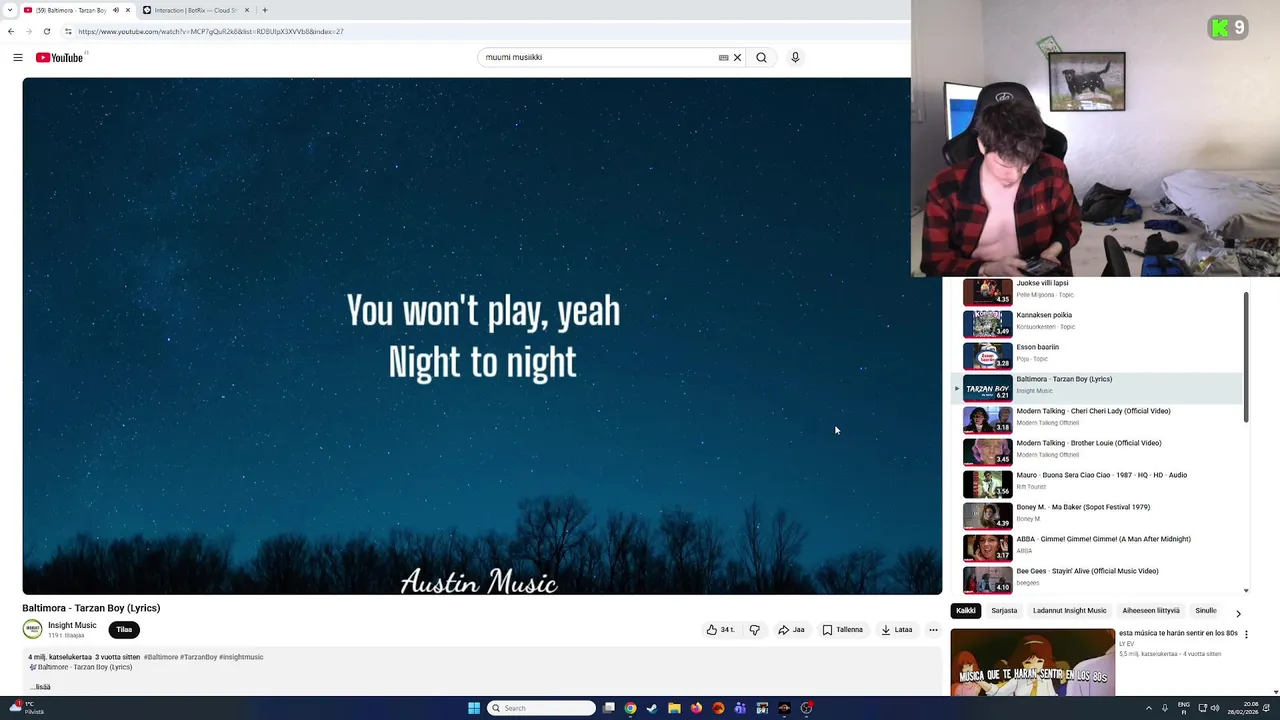Play Esson baariin playlist item

coord(1097,355)
